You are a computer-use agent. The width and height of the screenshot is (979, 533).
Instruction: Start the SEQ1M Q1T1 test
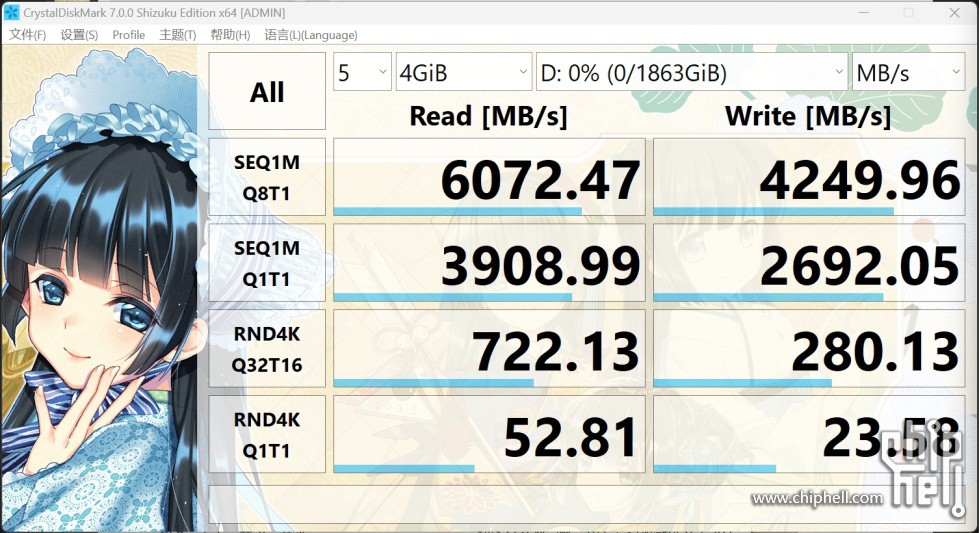point(267,263)
